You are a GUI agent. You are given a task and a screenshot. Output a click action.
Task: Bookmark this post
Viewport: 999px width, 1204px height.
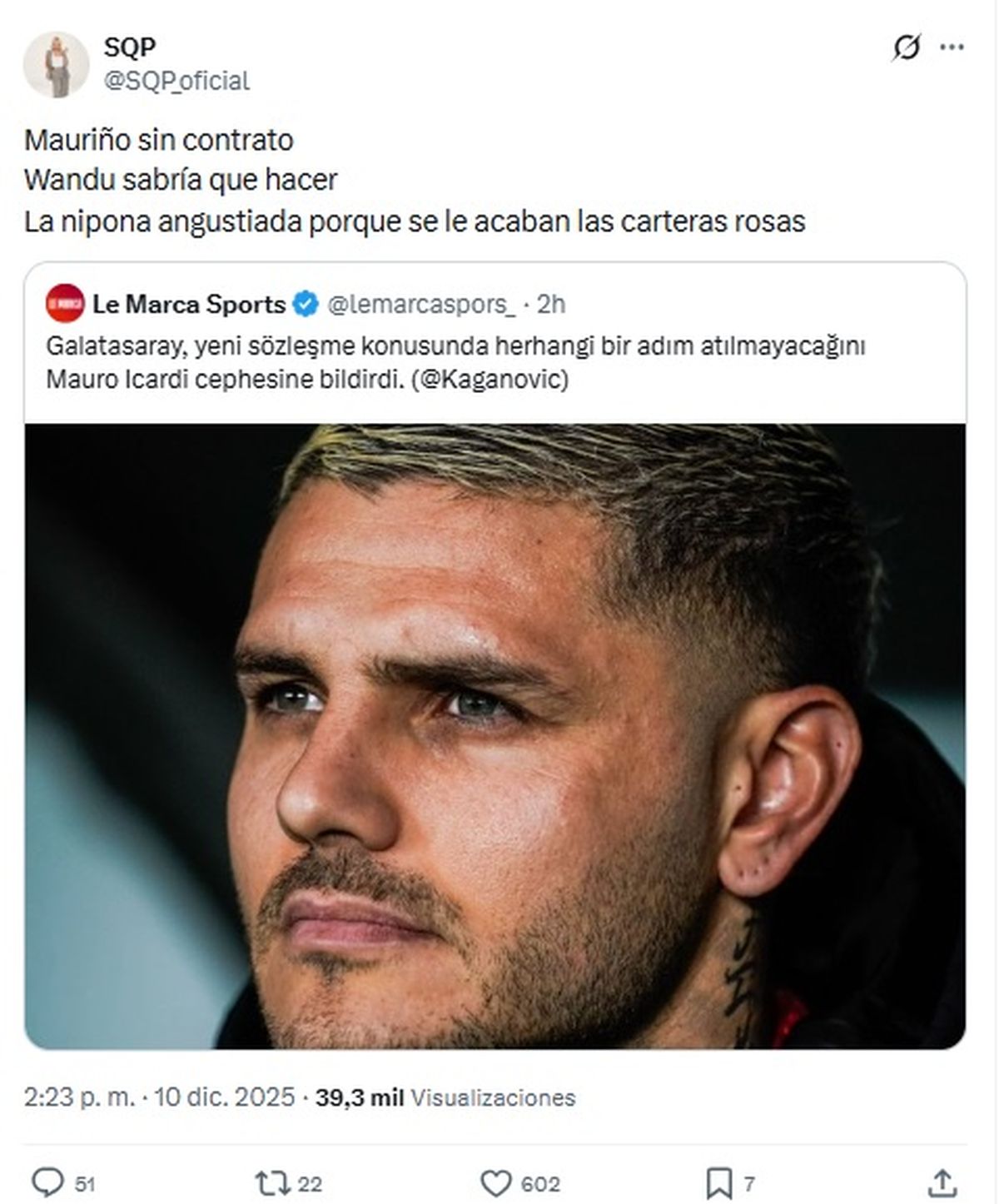point(718,1182)
